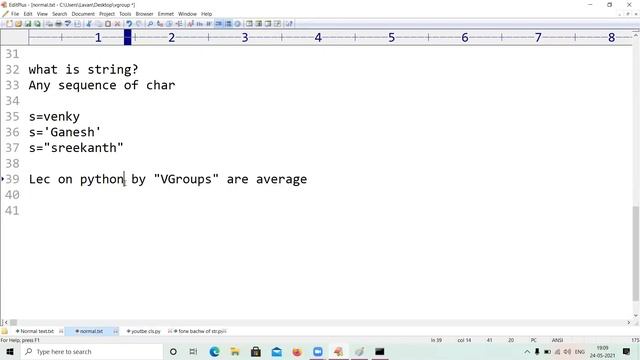Click the Save All toolbar icon
Screen dimensions: 640x360
coord(37,24)
